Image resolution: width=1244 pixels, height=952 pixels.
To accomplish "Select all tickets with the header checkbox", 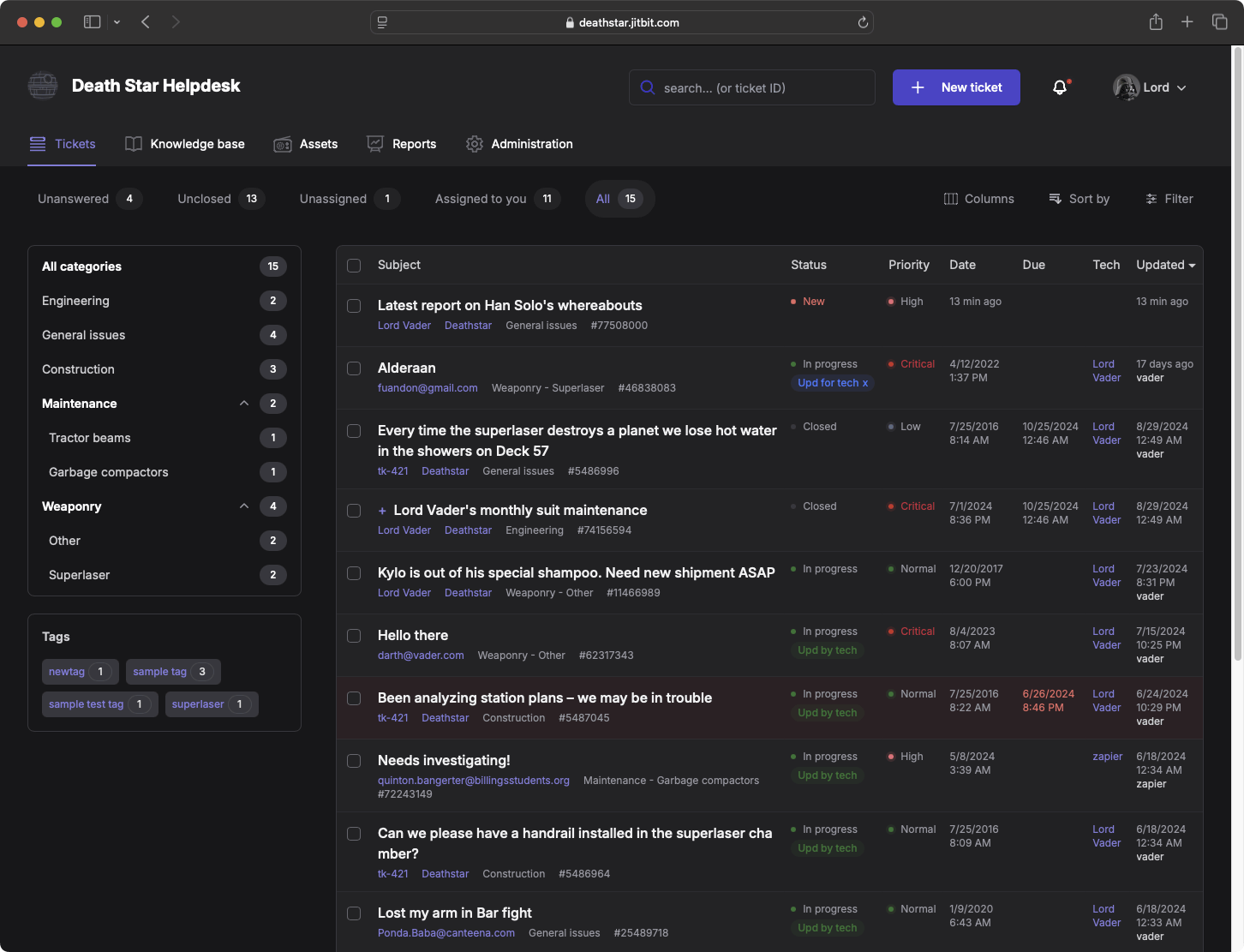I will pyautogui.click(x=354, y=266).
